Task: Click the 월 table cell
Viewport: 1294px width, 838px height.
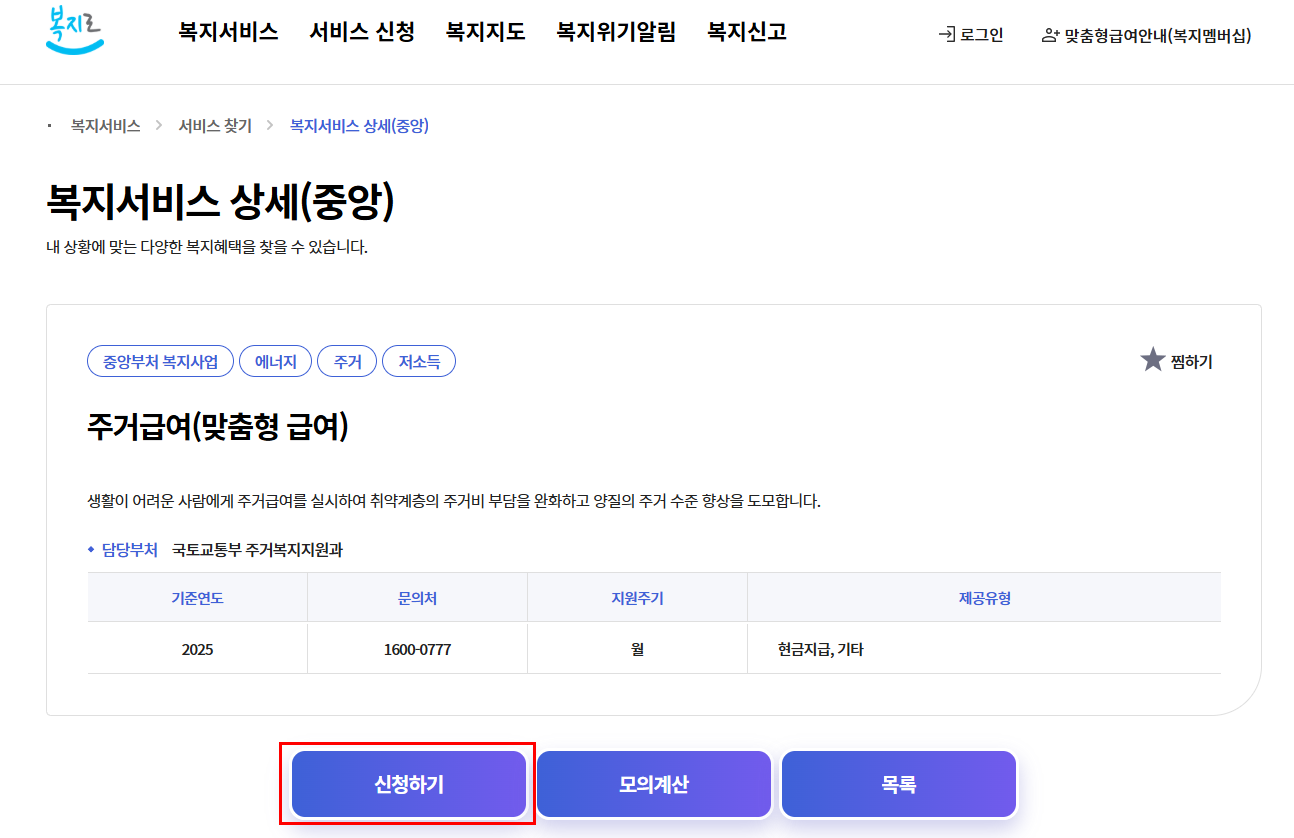Action: 637,649
